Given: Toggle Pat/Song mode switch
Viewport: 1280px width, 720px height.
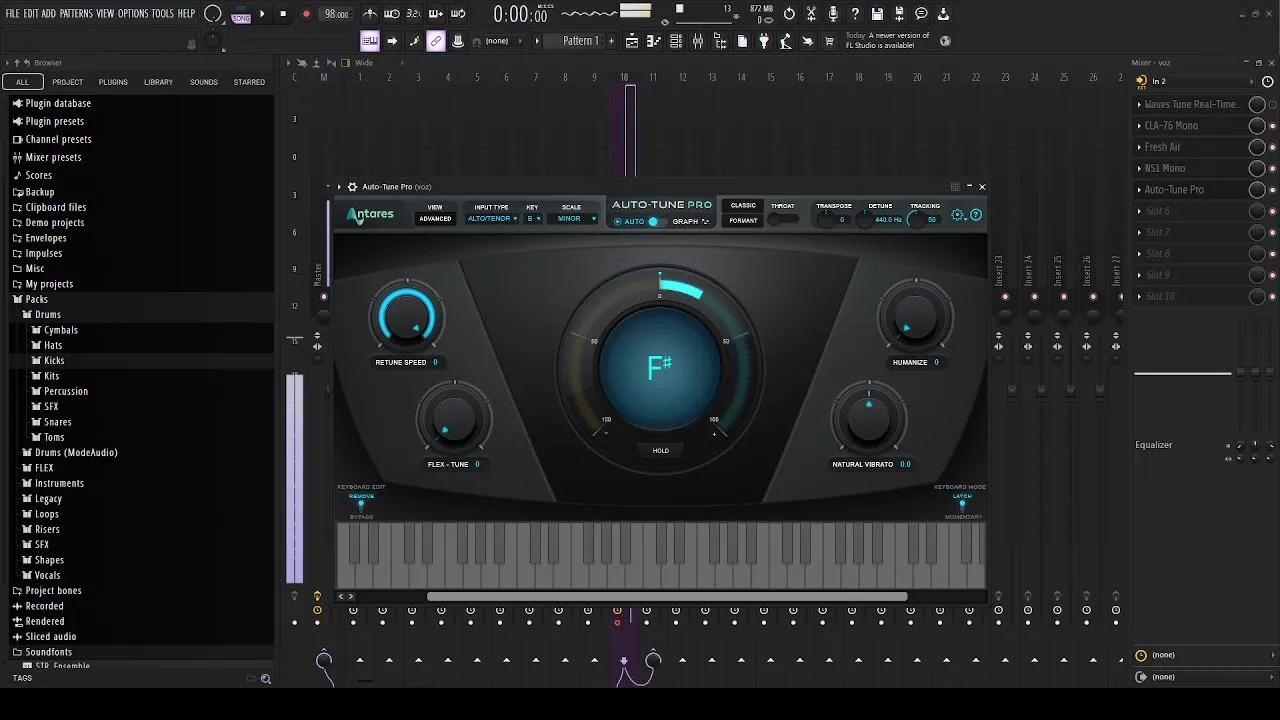Looking at the screenshot, I should tap(241, 14).
